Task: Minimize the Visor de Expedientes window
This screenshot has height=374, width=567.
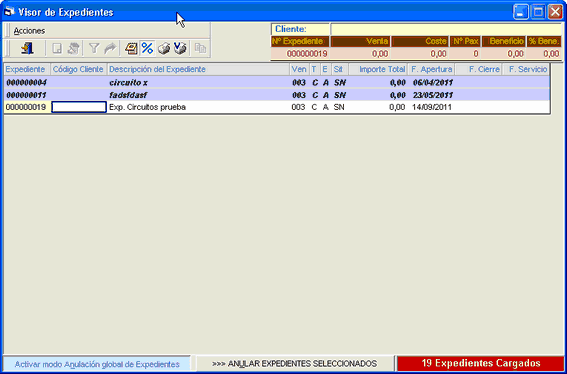Action: pos(520,12)
